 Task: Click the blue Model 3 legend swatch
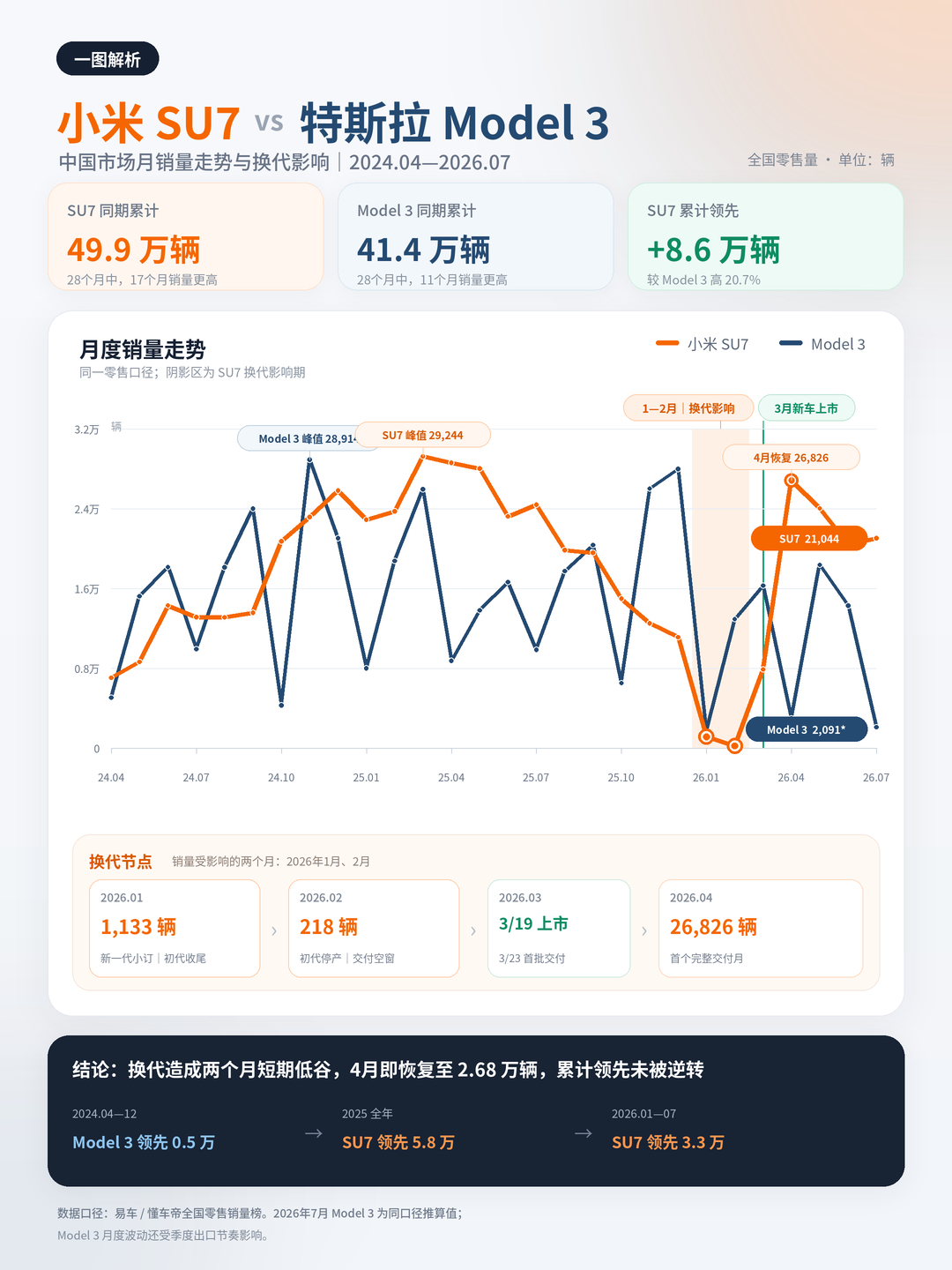tap(791, 343)
